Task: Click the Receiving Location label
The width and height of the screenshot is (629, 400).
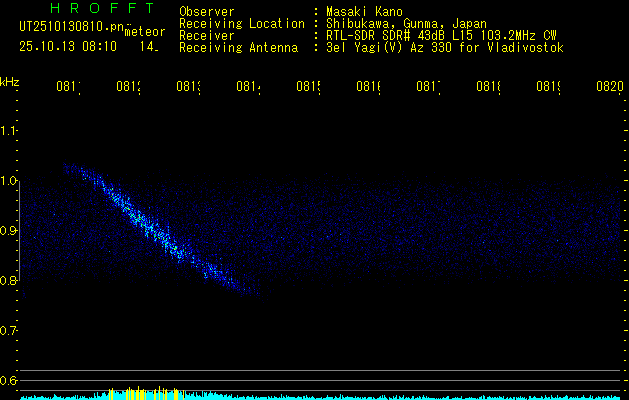Action: 241,23
